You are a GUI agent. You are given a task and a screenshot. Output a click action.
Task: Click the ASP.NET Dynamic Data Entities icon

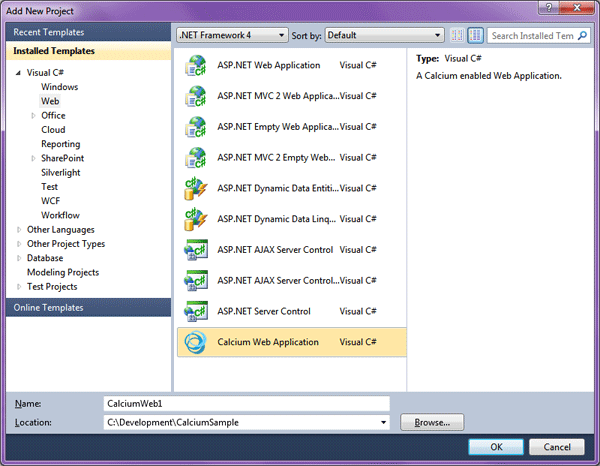coord(196,188)
